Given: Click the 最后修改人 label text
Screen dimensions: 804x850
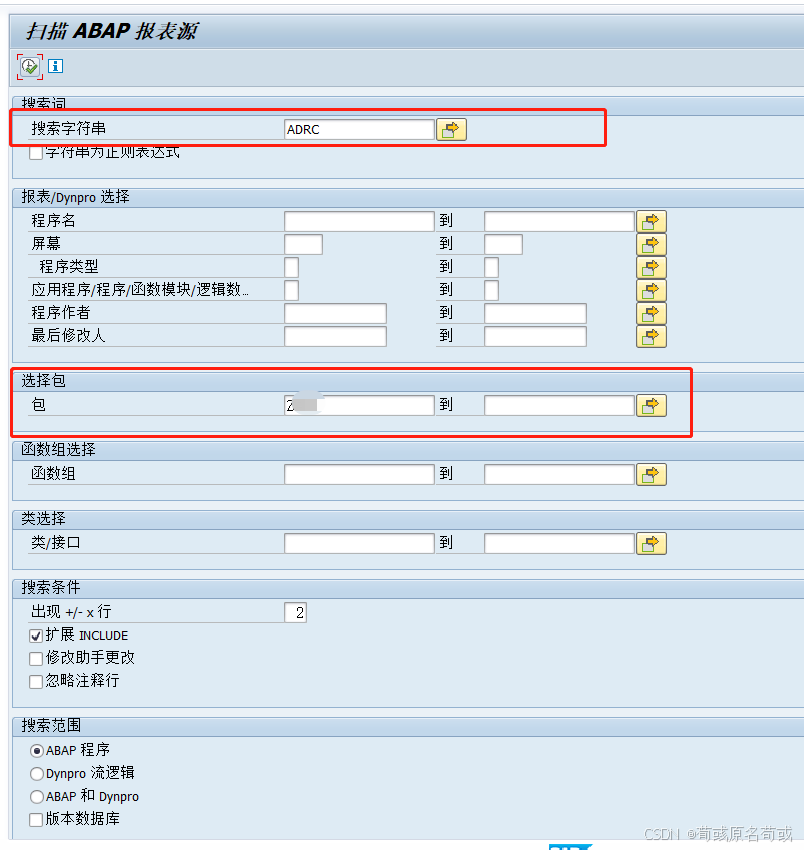Looking at the screenshot, I should pyautogui.click(x=68, y=336).
